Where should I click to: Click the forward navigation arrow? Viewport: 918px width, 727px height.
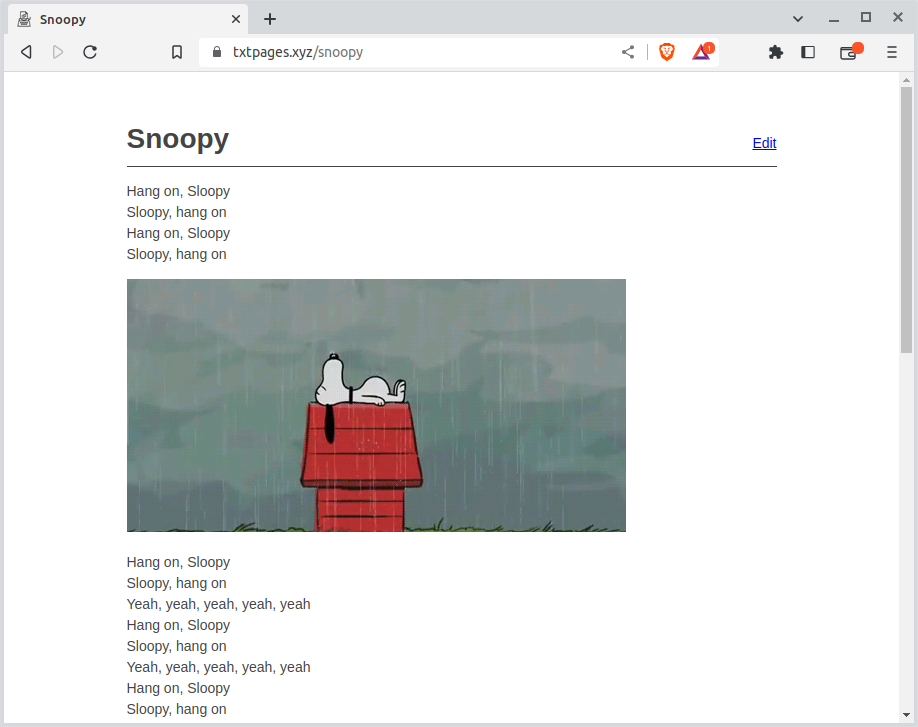tap(57, 52)
